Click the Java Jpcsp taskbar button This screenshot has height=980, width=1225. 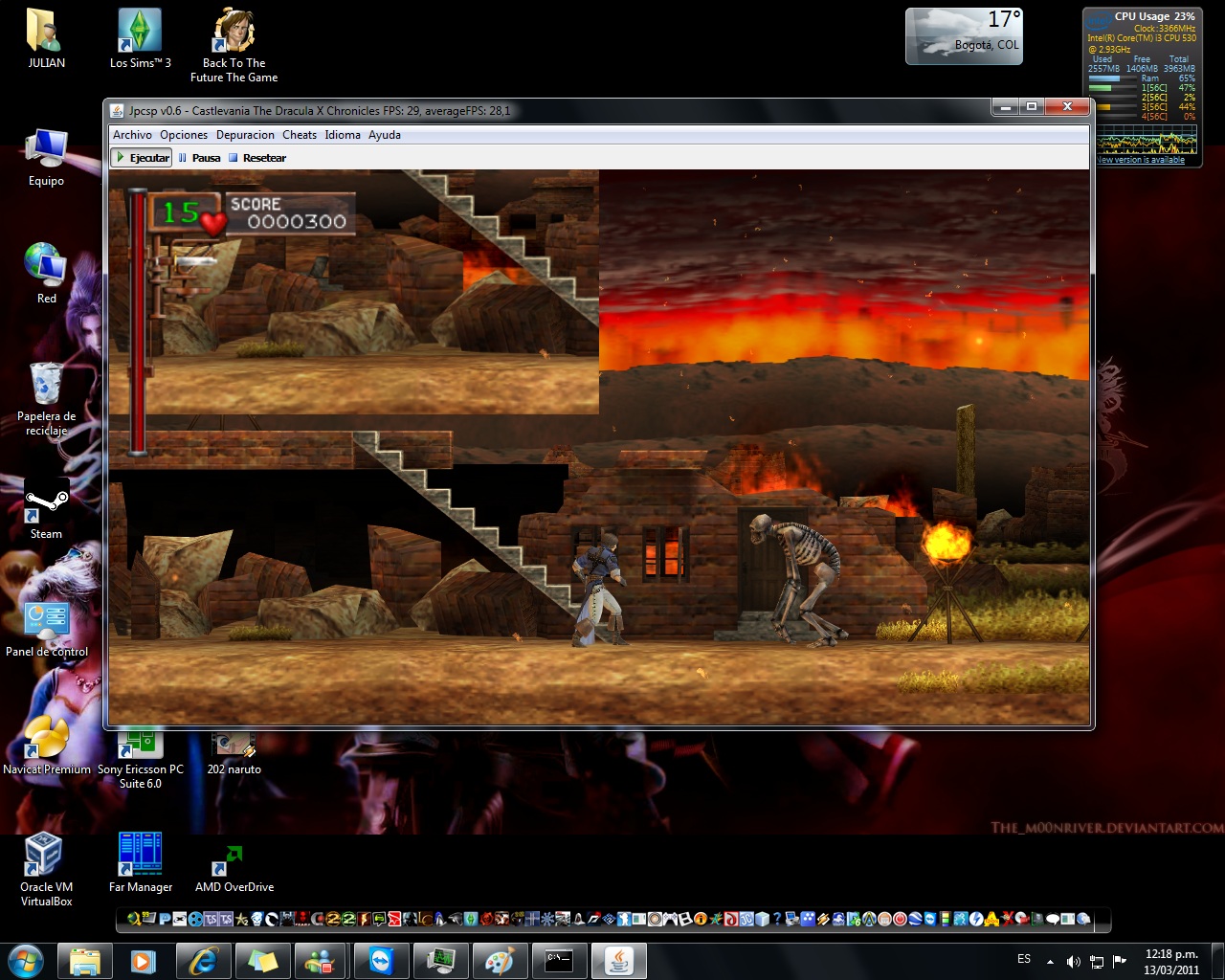[x=618, y=960]
